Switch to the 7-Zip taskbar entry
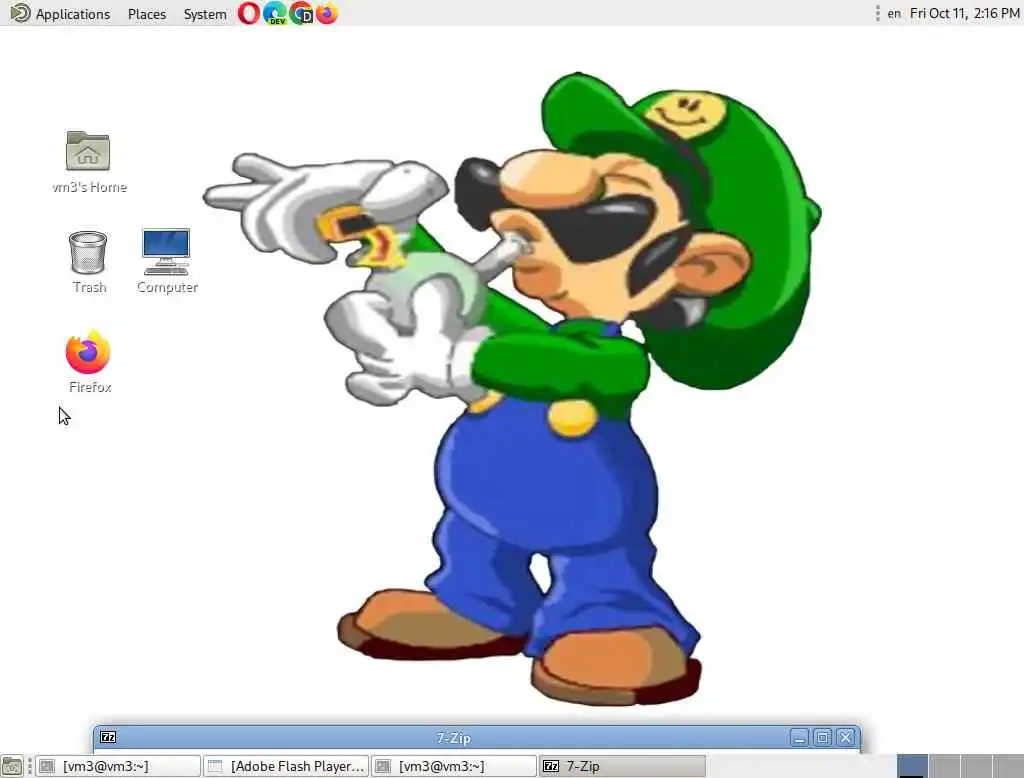This screenshot has width=1024, height=778. [x=622, y=766]
